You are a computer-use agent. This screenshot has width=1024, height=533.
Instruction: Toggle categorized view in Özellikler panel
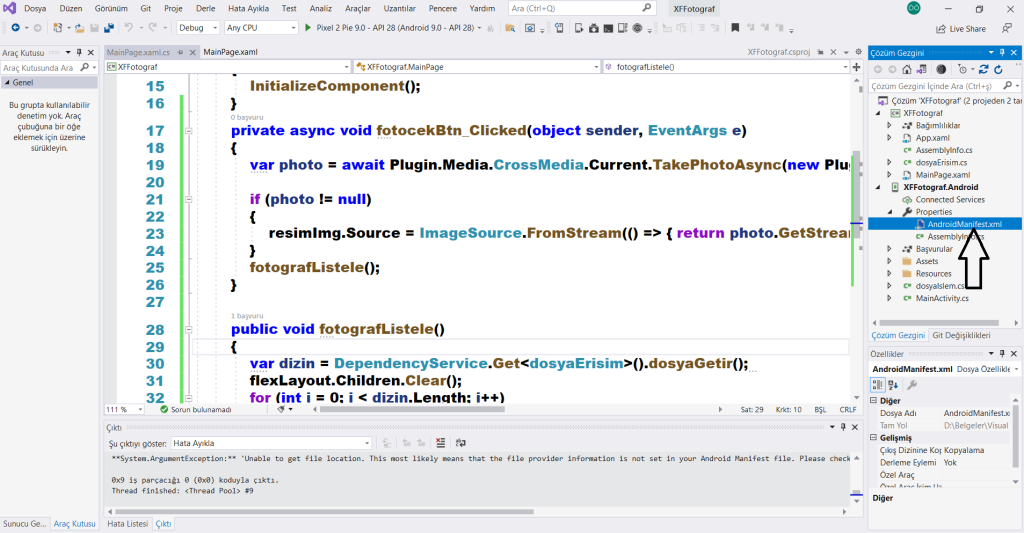(x=877, y=385)
